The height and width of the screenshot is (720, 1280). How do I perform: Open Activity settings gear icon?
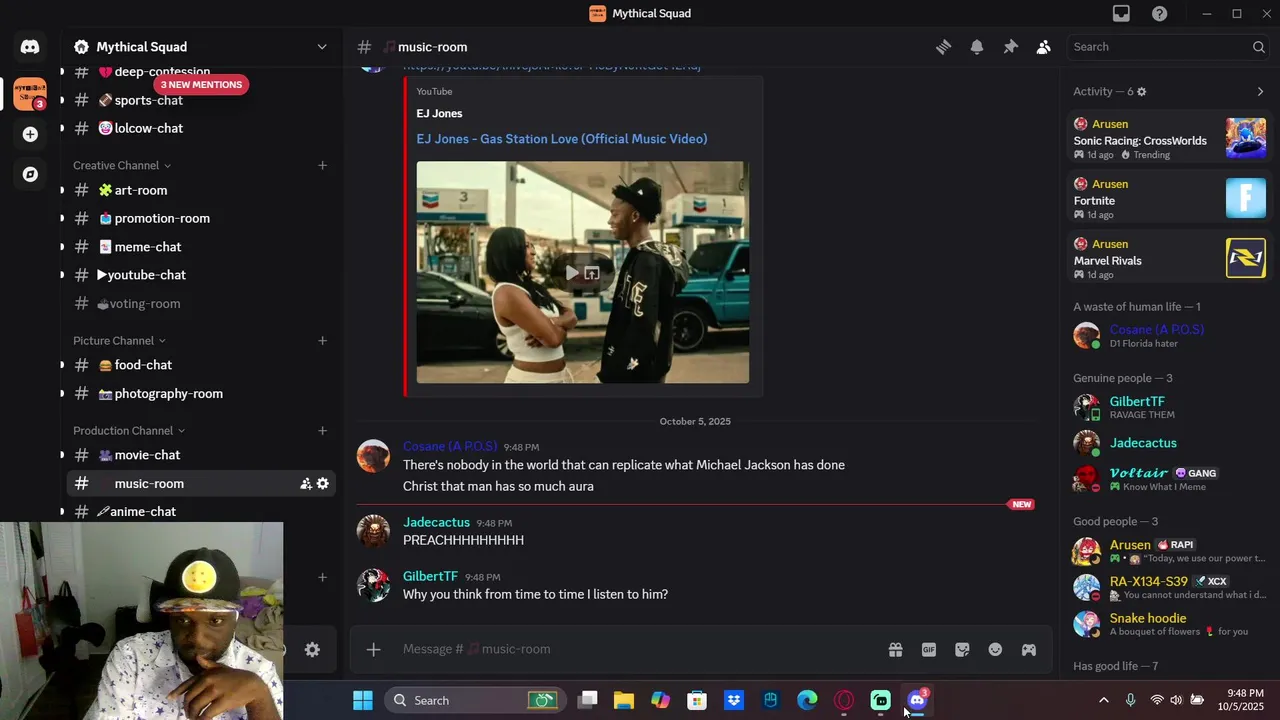point(1141,91)
